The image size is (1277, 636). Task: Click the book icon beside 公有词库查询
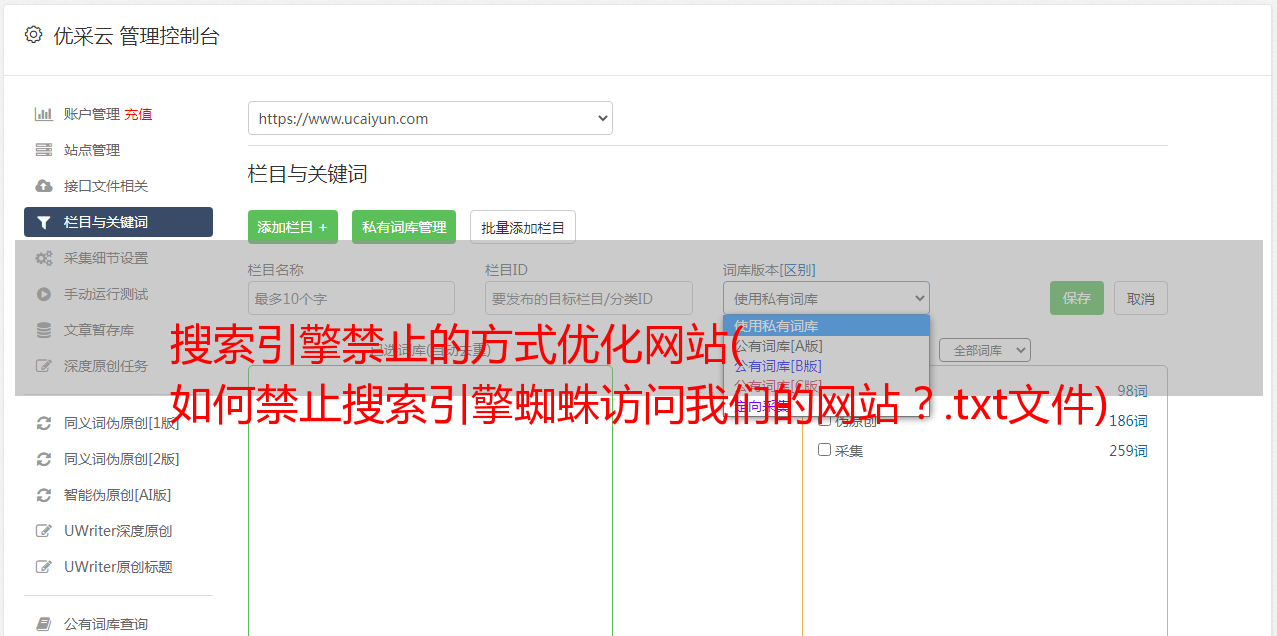43,624
